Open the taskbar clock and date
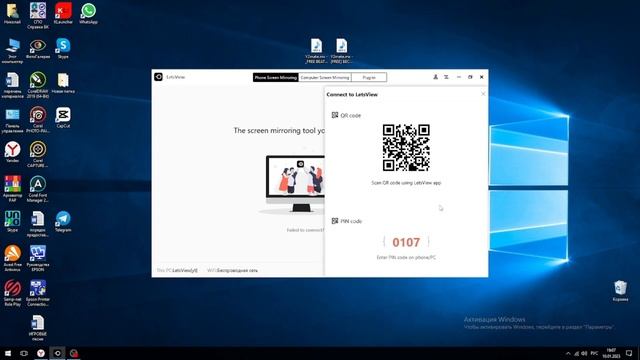Screen dimensions: 640x360 pyautogui.click(x=611, y=353)
